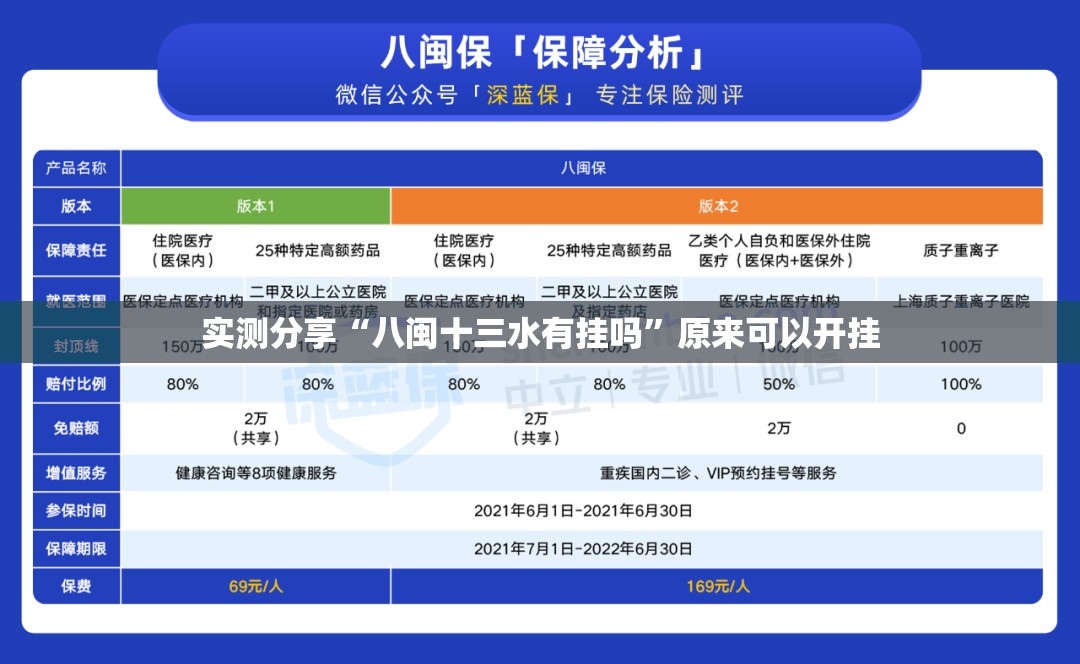Click 二甲及以上公立医院和指定医院或药房 cell
This screenshot has height=664, width=1080.
(x=318, y=301)
